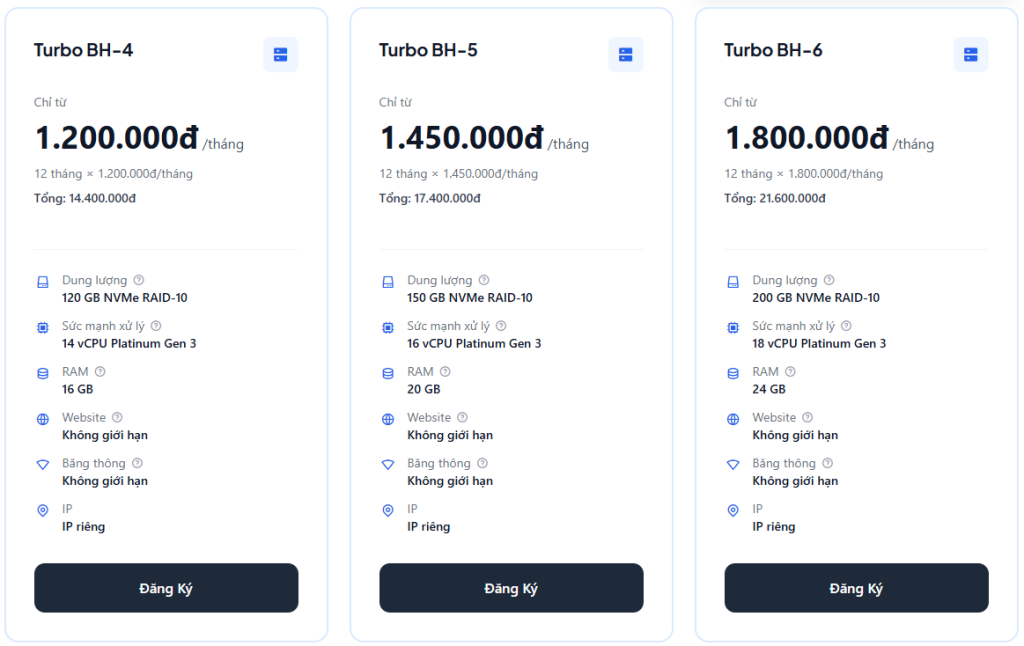The width and height of the screenshot is (1024, 646).
Task: Select the Turbo BH-5 plan title
Action: click(x=428, y=50)
